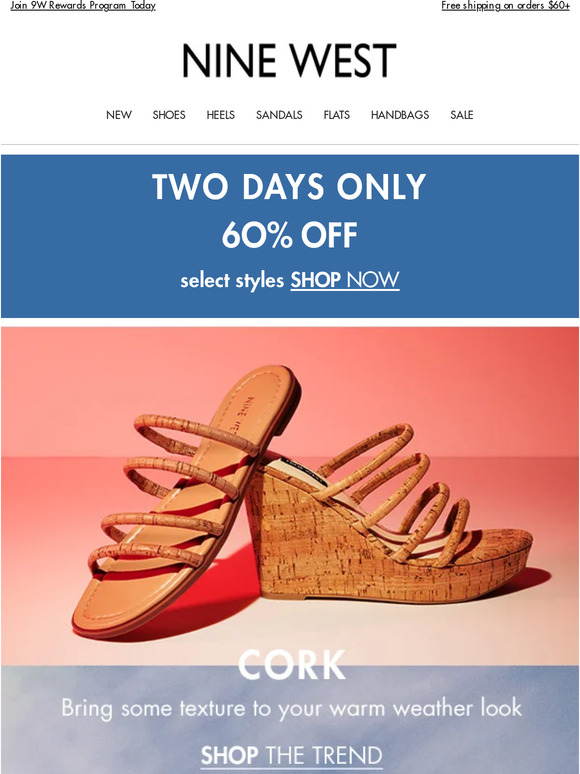Click the select styles text in banner
Image resolution: width=580 pixels, height=774 pixels.
232,280
